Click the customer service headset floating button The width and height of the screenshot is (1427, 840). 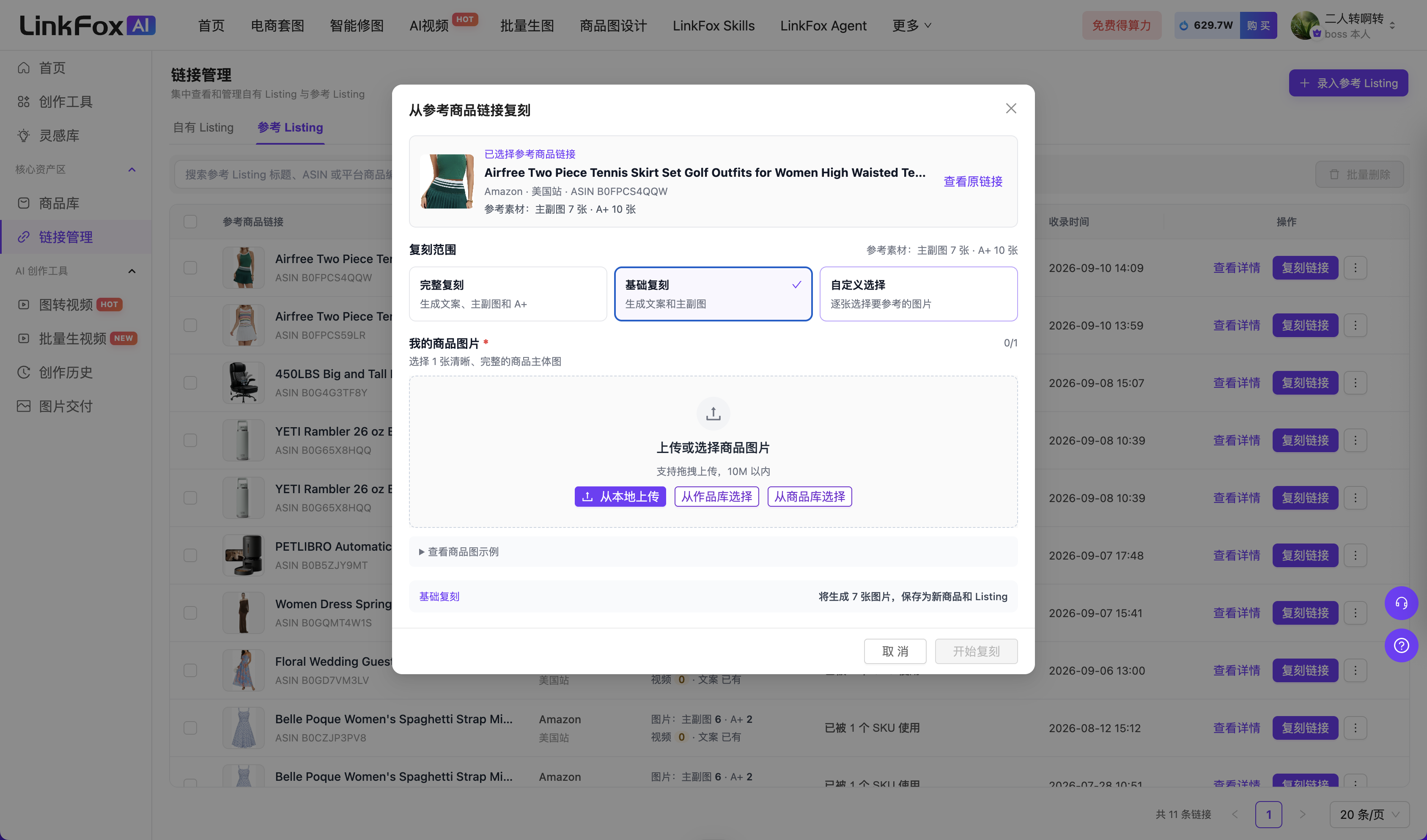1401,603
